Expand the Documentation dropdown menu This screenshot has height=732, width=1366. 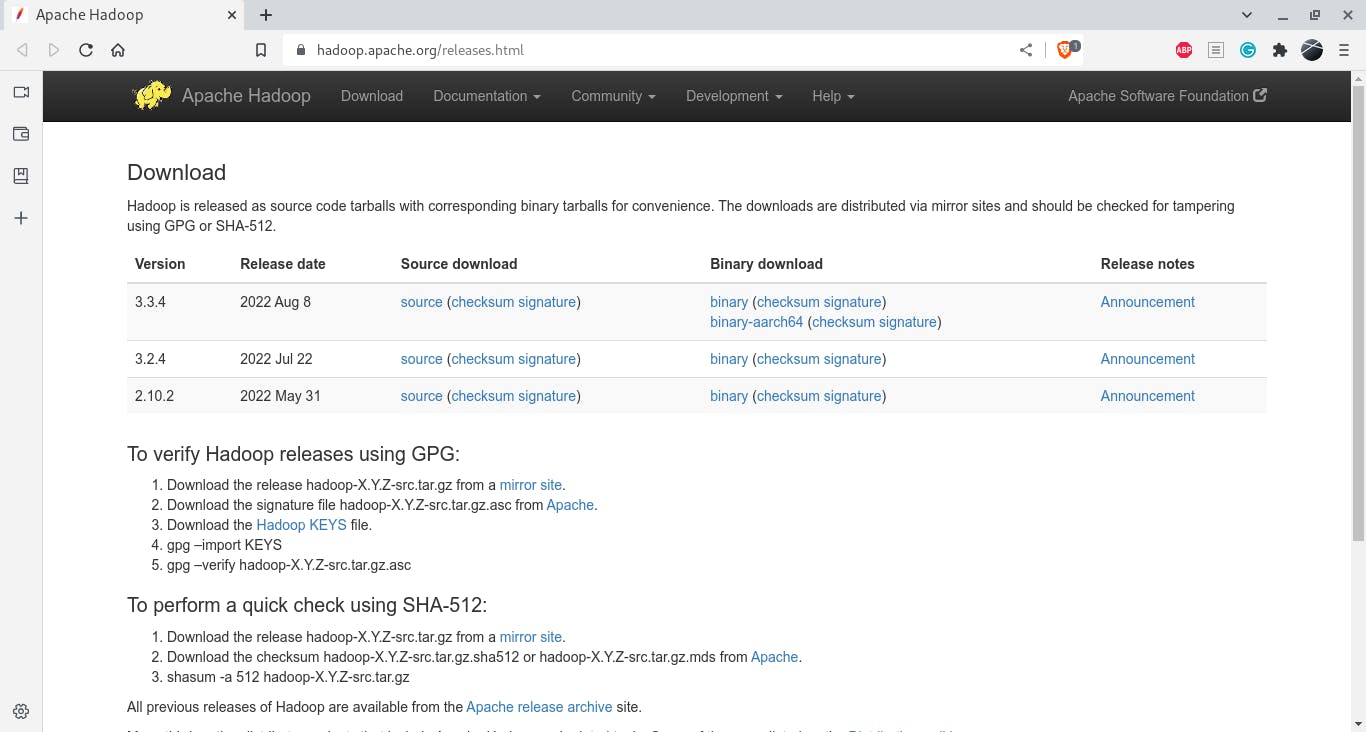(x=487, y=96)
